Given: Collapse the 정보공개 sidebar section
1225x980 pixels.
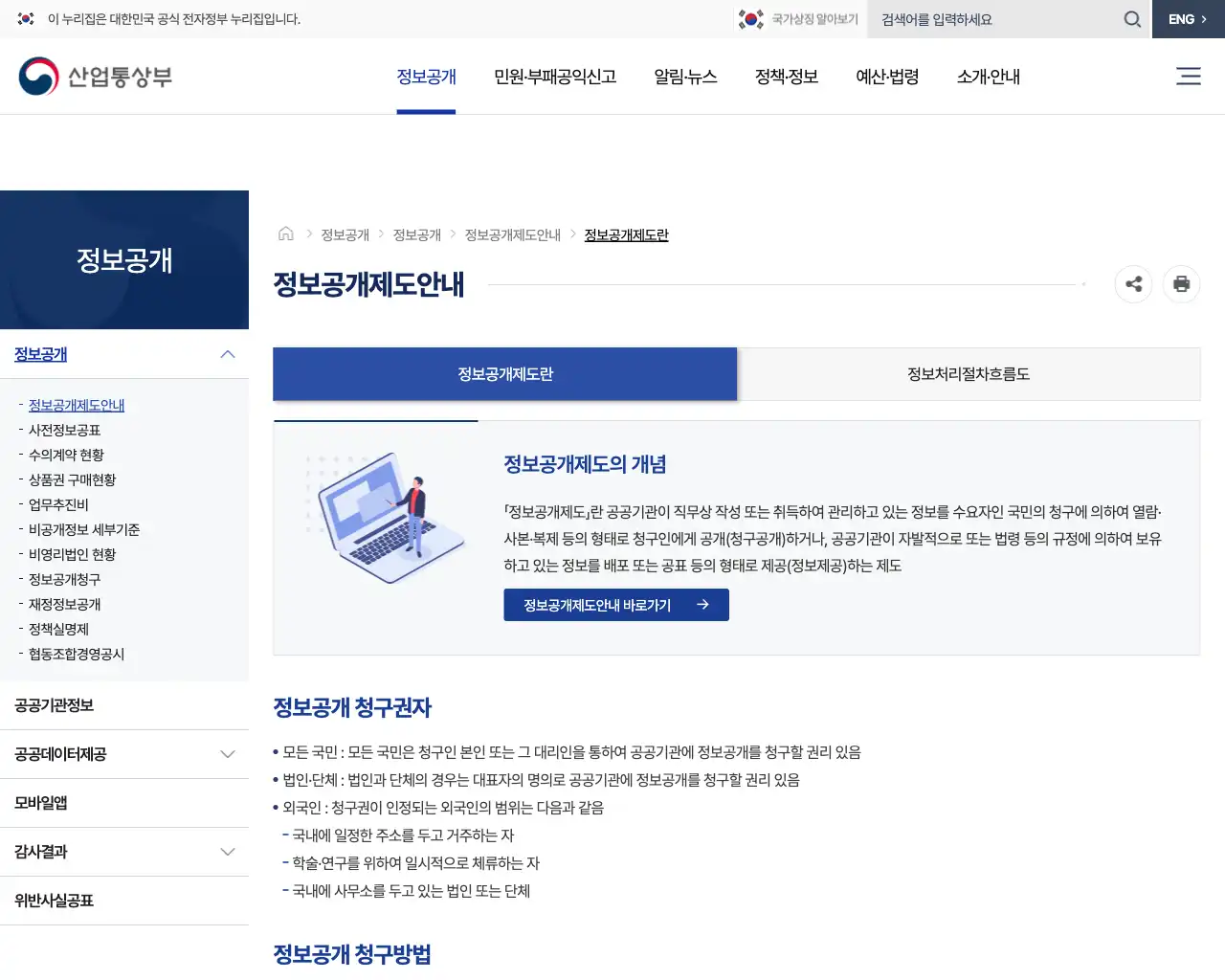Looking at the screenshot, I should pos(228,354).
